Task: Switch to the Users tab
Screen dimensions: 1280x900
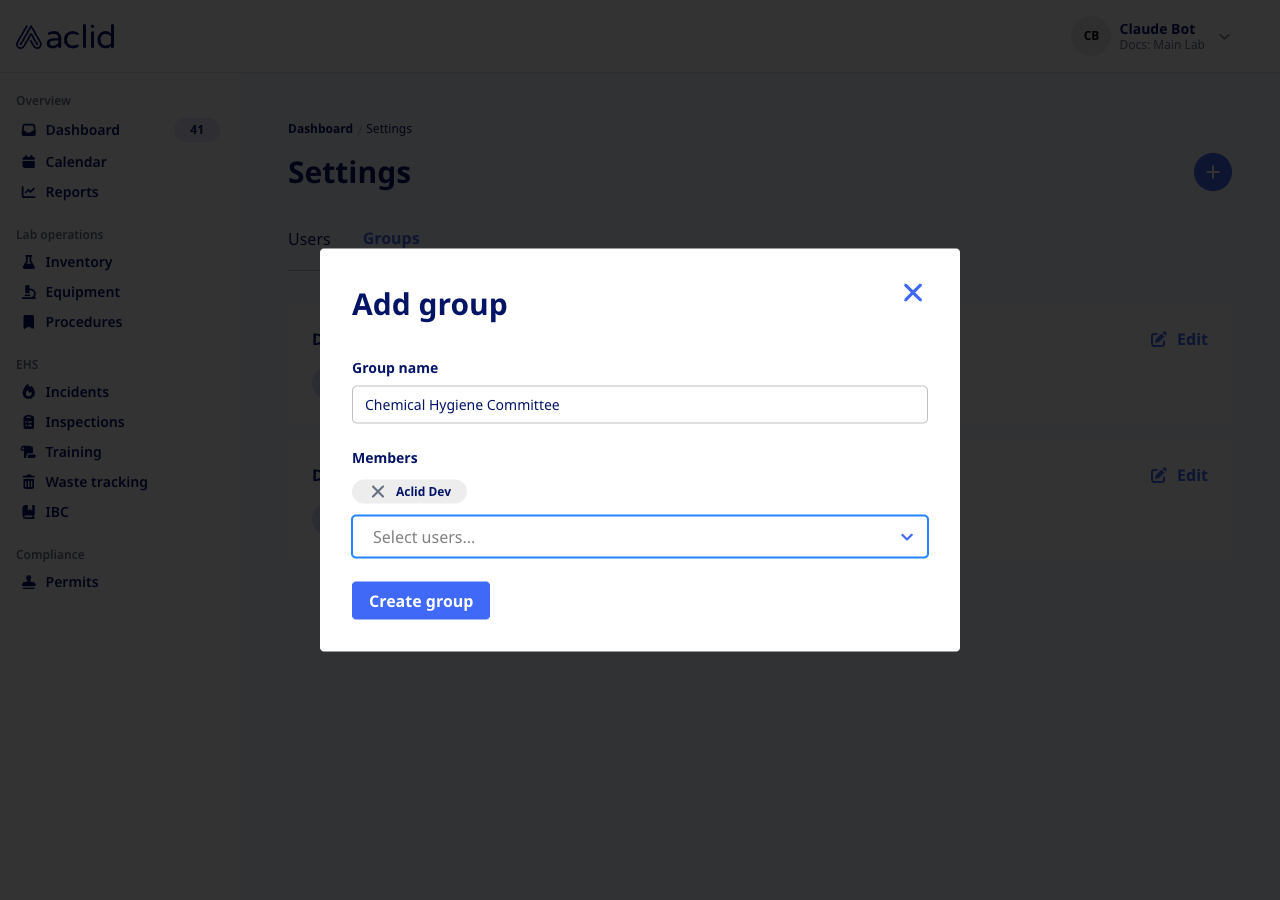Action: (309, 239)
